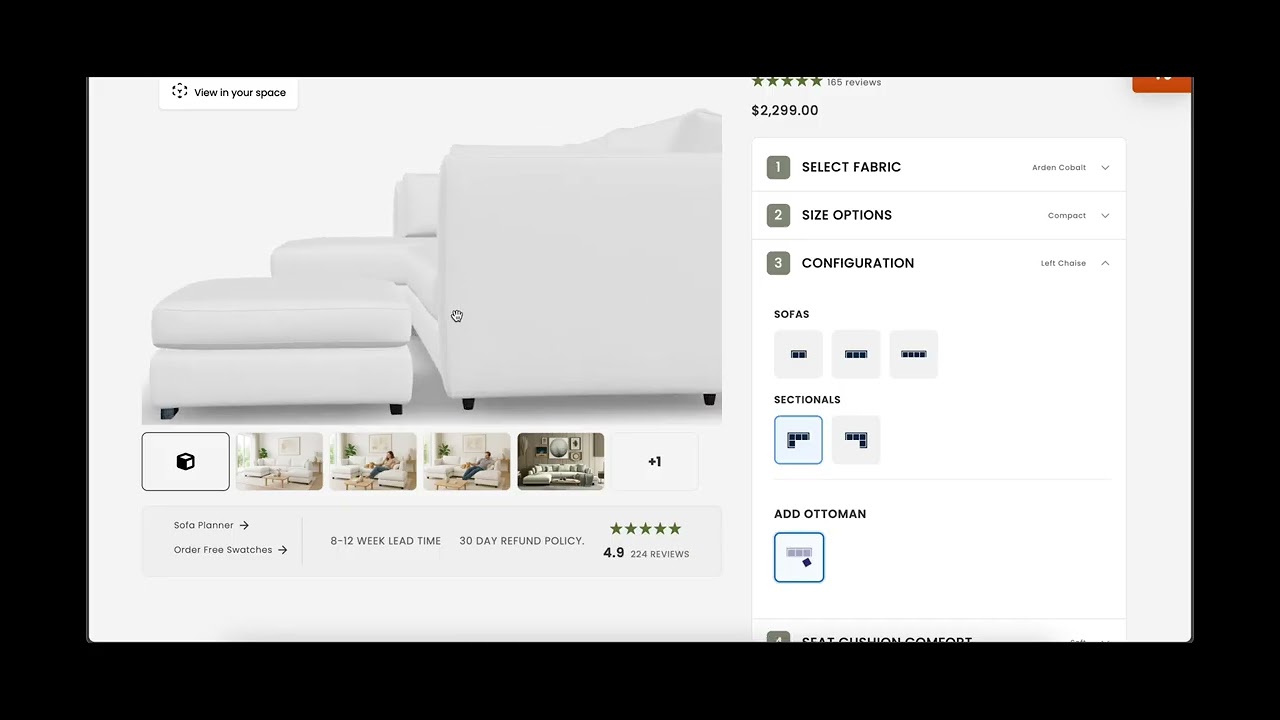
Task: Click the Configuration collapse chevron
Action: 1105,263
